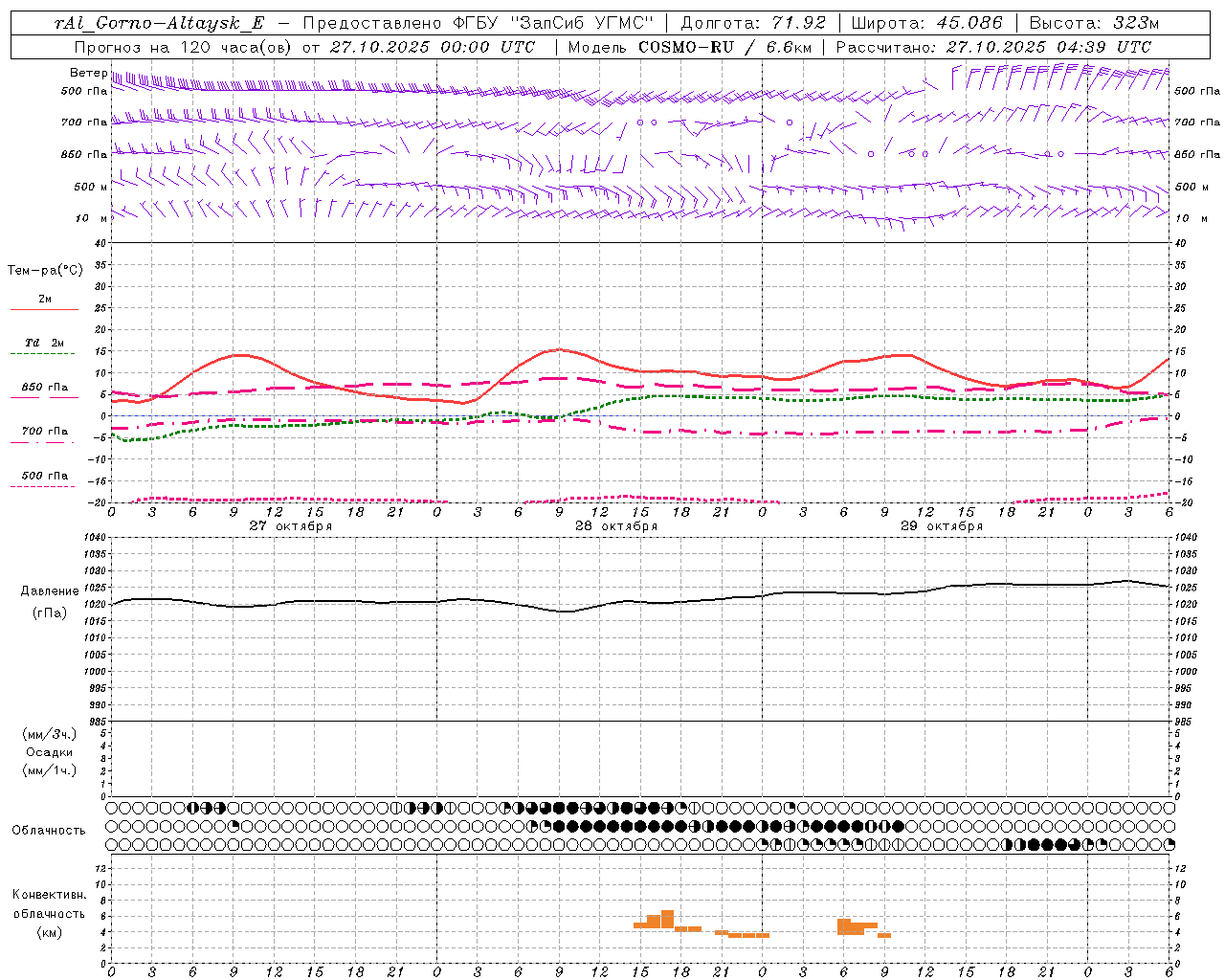
Task: Click the (км) convective cloud unit label
Action: [50, 931]
